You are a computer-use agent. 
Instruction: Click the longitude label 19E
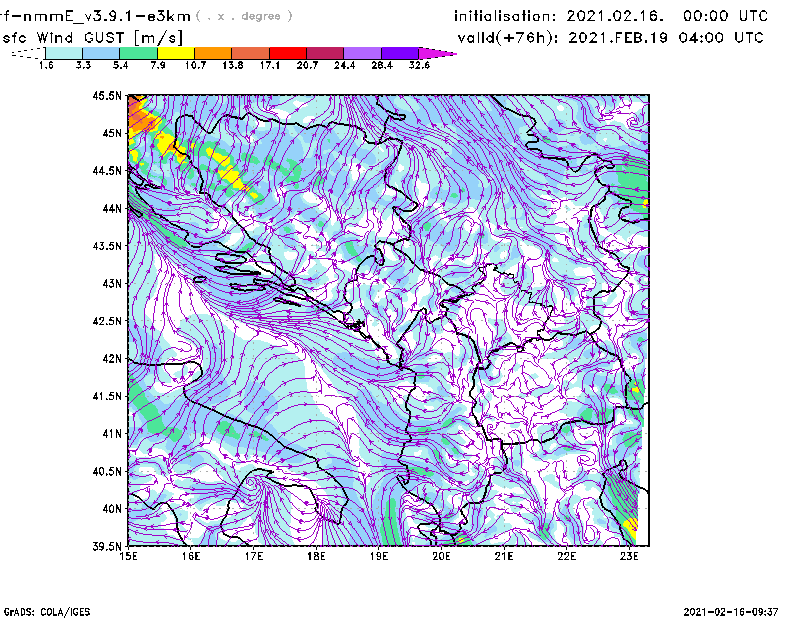(x=379, y=556)
